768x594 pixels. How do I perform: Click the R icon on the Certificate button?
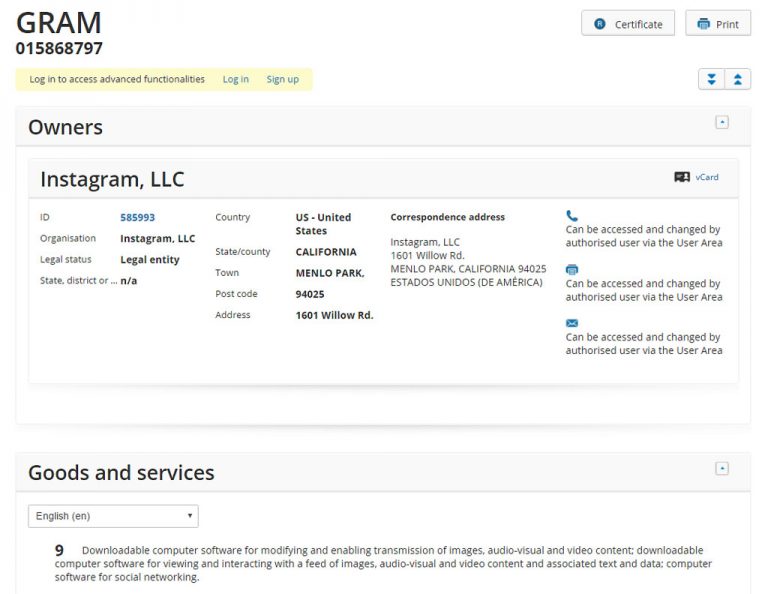tap(600, 24)
